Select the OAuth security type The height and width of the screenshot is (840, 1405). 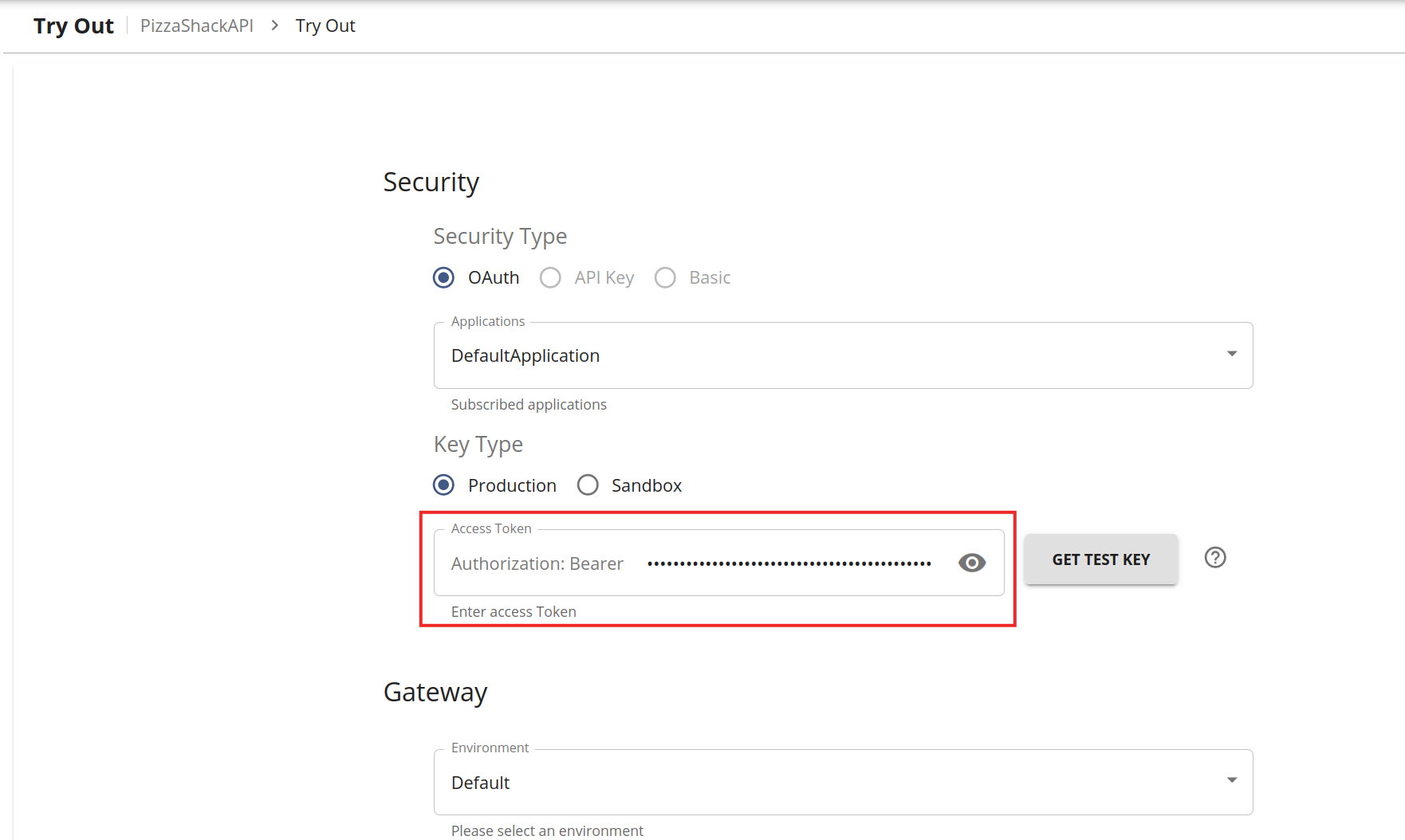(444, 277)
